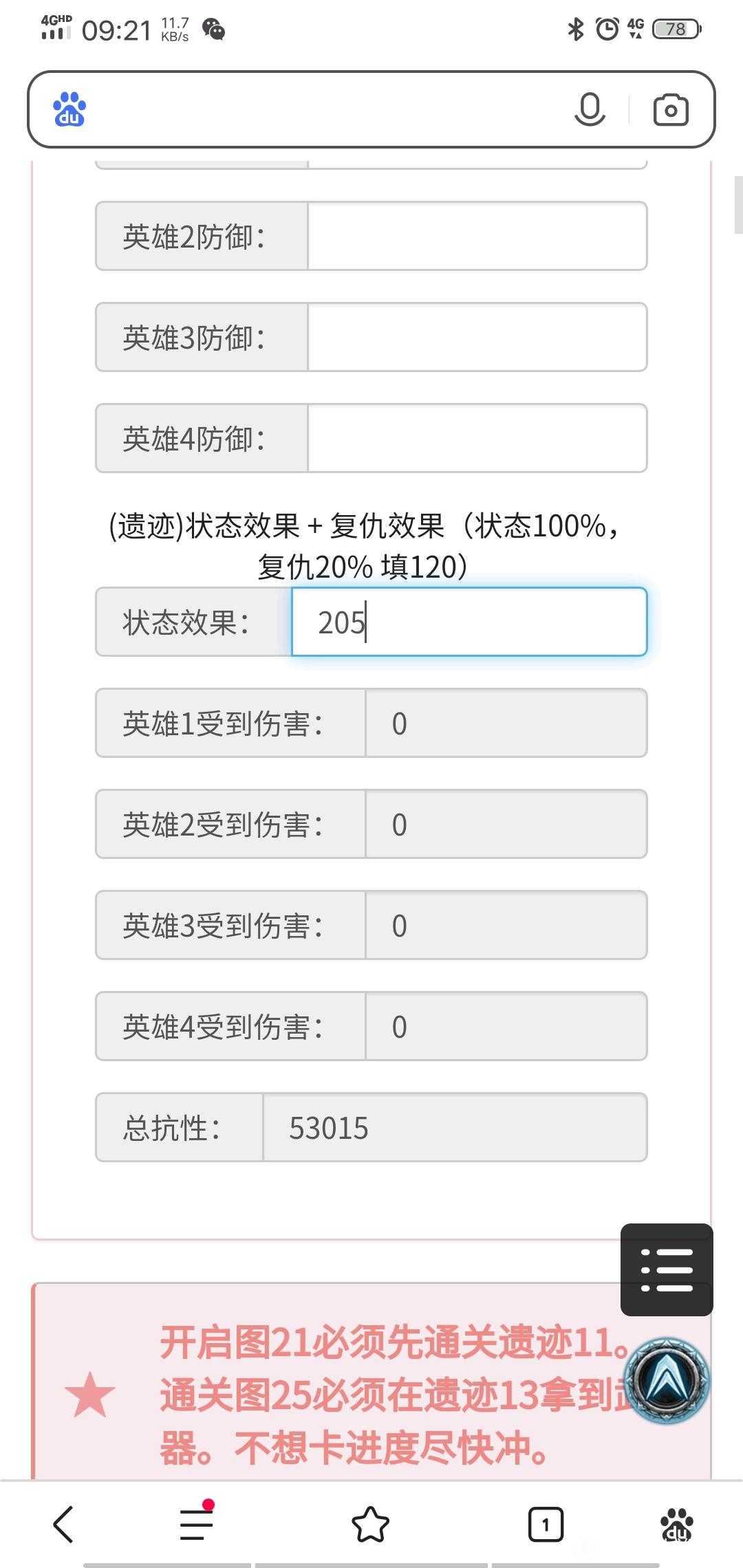Click the pink star beside the notice
Screen dimensions: 743x1568
(x=89, y=1394)
